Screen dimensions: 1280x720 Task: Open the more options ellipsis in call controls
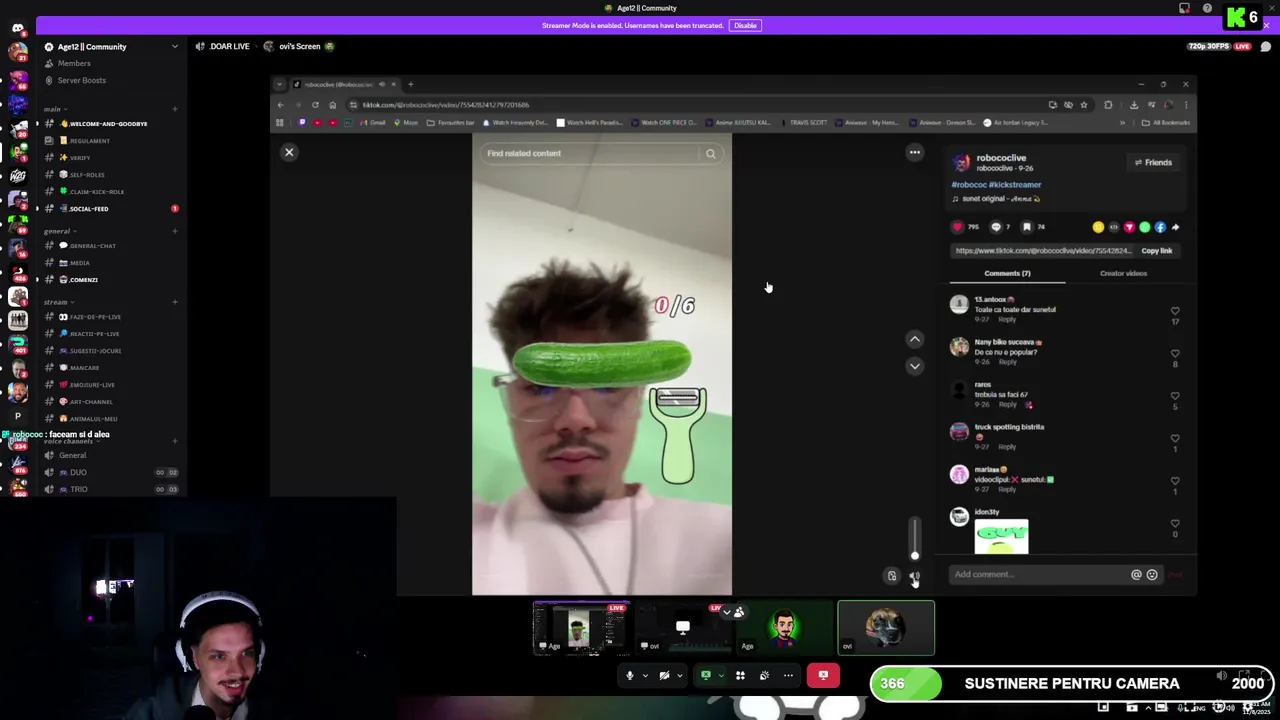point(788,675)
